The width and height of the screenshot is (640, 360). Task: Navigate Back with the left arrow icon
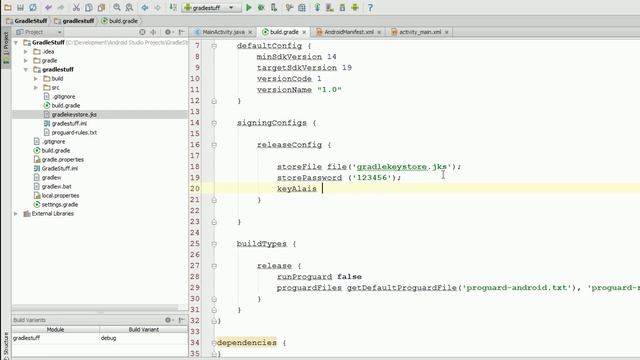point(144,7)
